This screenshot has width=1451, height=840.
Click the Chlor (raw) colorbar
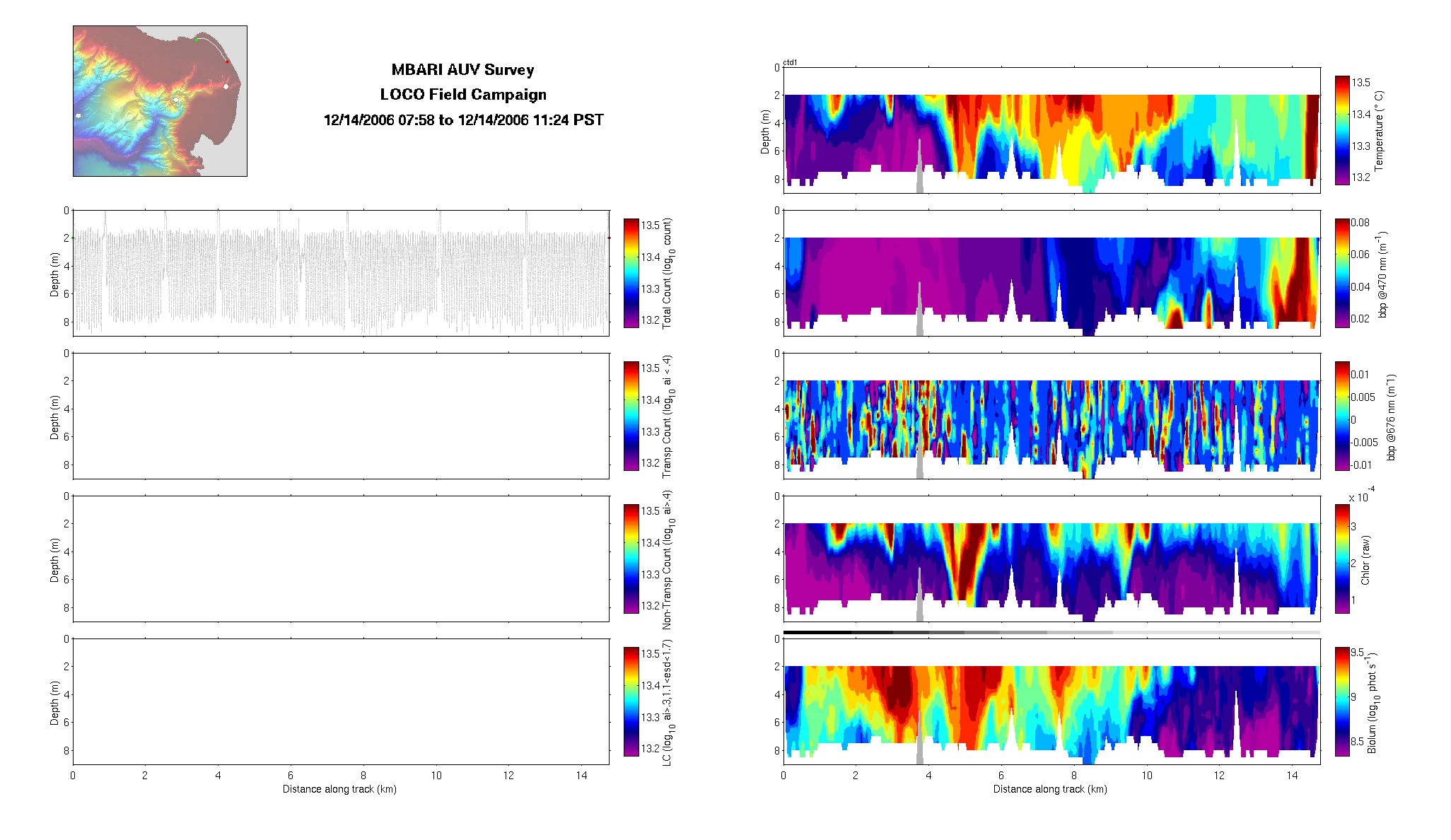pos(1341,559)
